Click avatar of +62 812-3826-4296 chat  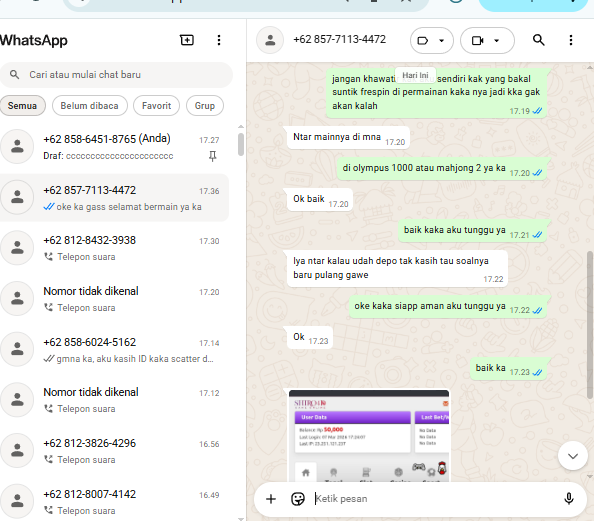pyautogui.click(x=17, y=451)
